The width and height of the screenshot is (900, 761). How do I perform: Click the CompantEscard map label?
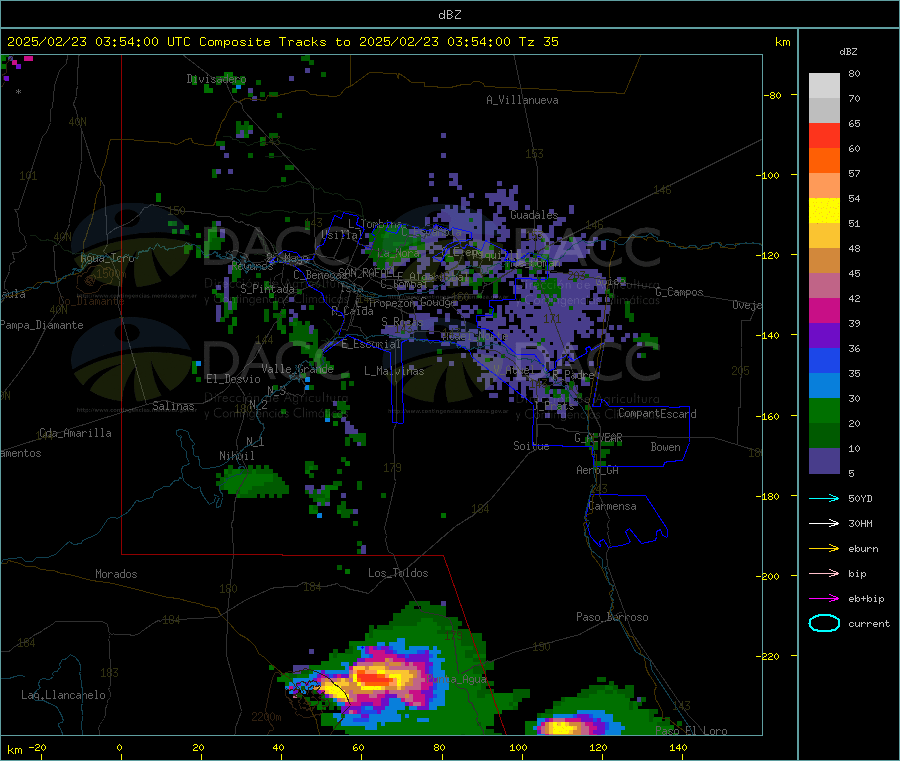[657, 413]
